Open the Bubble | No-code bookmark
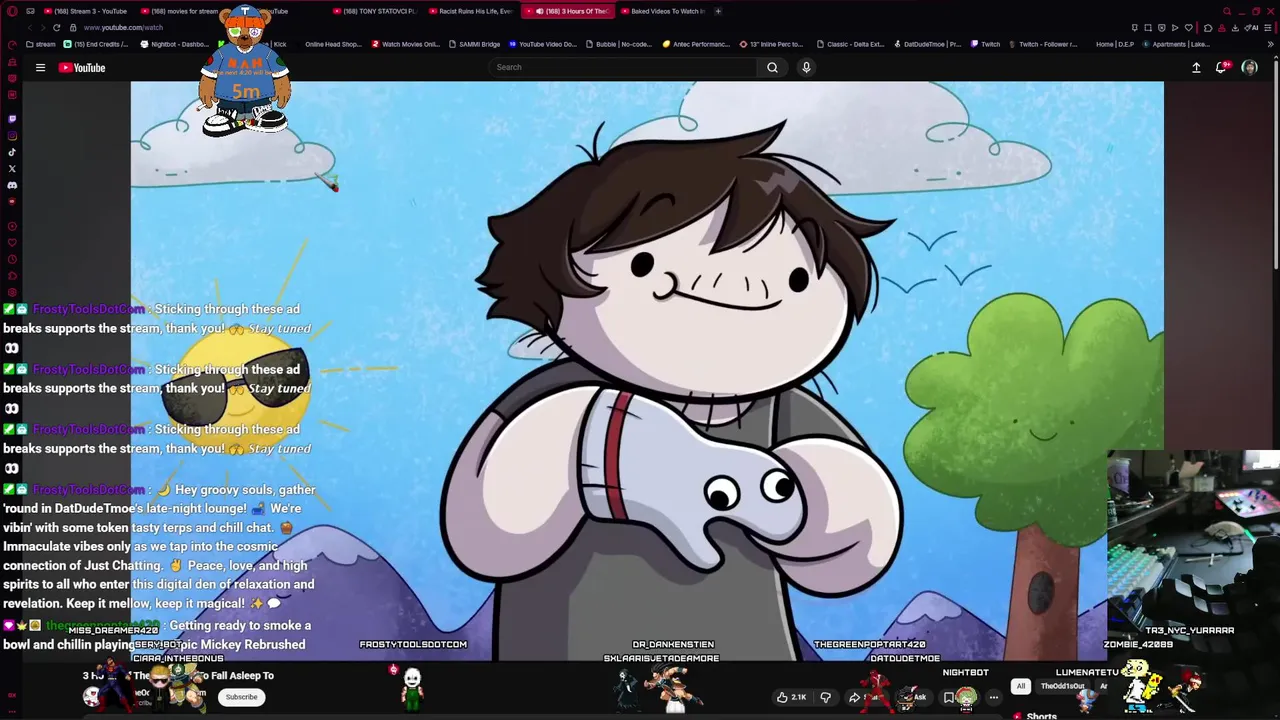This screenshot has width=1280, height=720. pyautogui.click(x=618, y=44)
